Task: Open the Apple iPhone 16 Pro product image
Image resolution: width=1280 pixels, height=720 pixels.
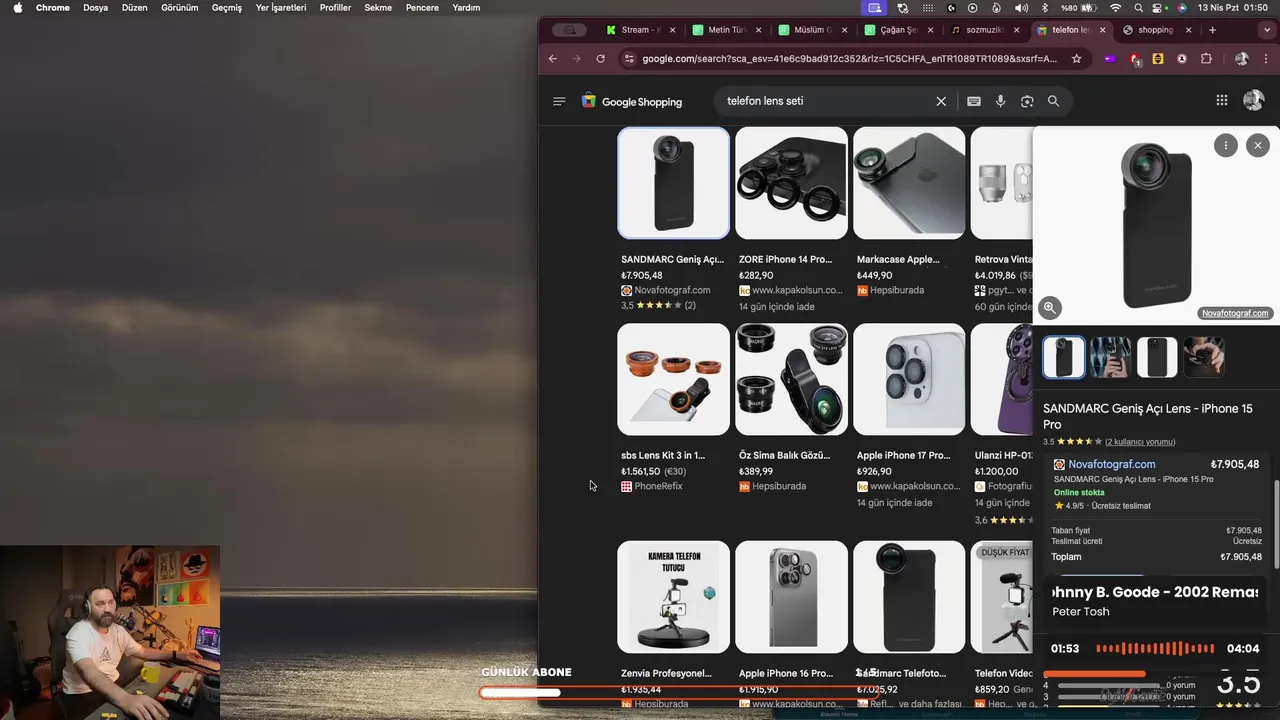Action: (791, 597)
